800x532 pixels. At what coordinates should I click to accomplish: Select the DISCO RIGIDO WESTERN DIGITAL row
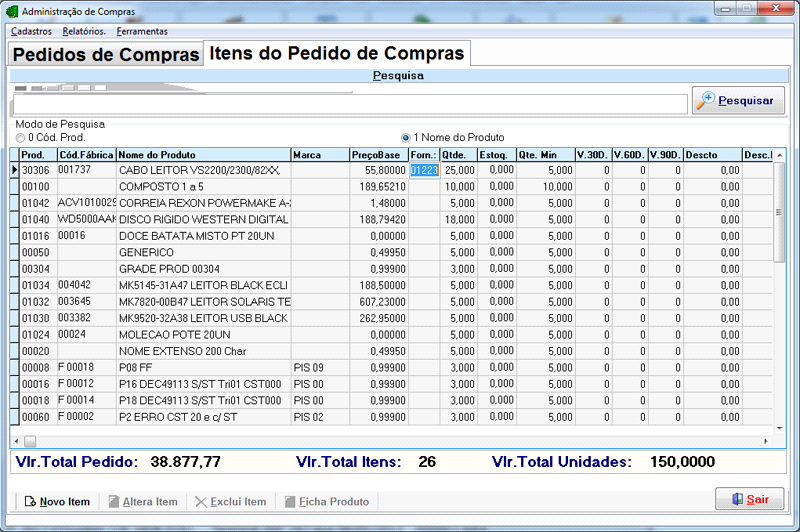(203, 218)
